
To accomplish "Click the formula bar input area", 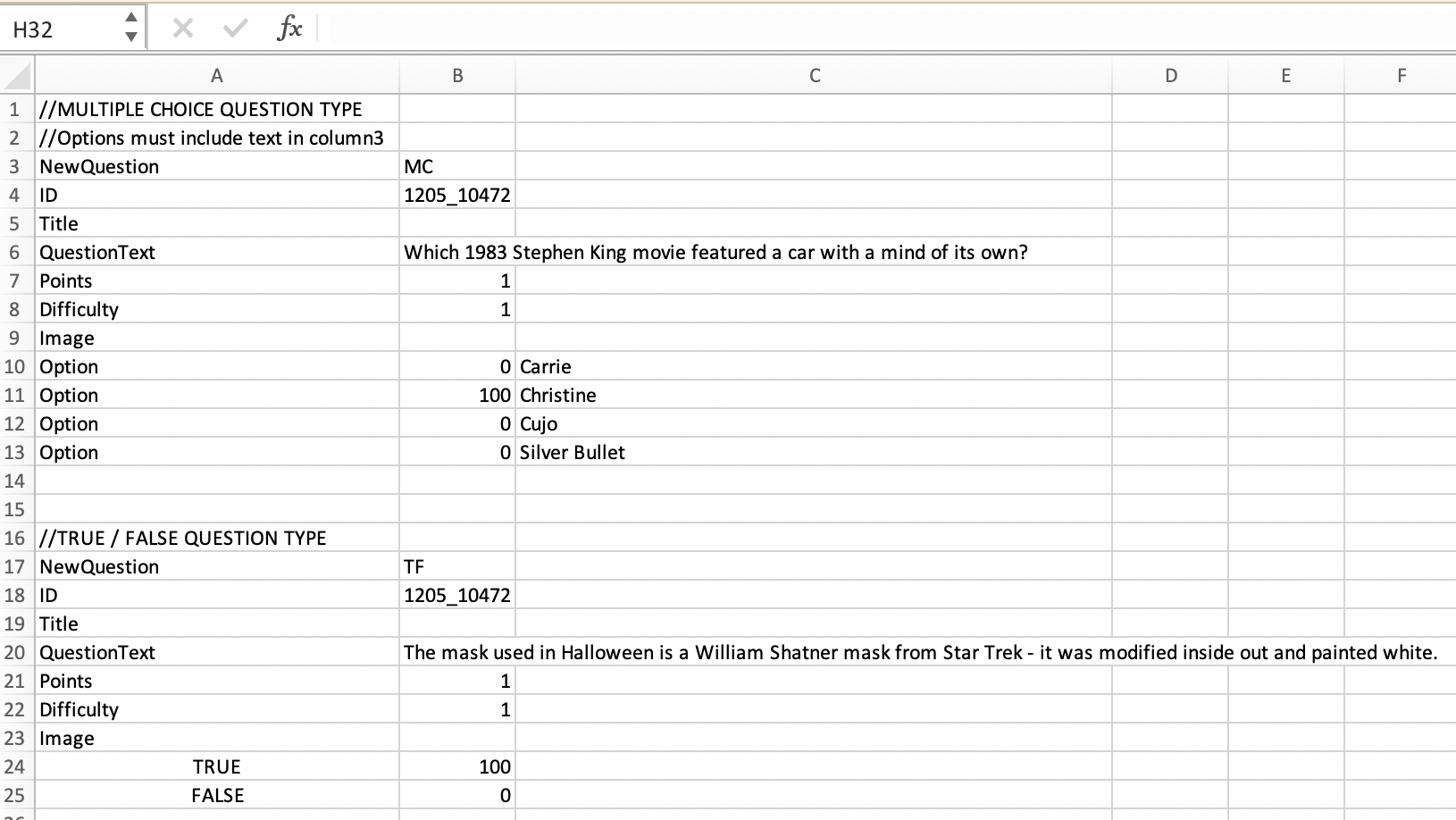I will tap(889, 29).
